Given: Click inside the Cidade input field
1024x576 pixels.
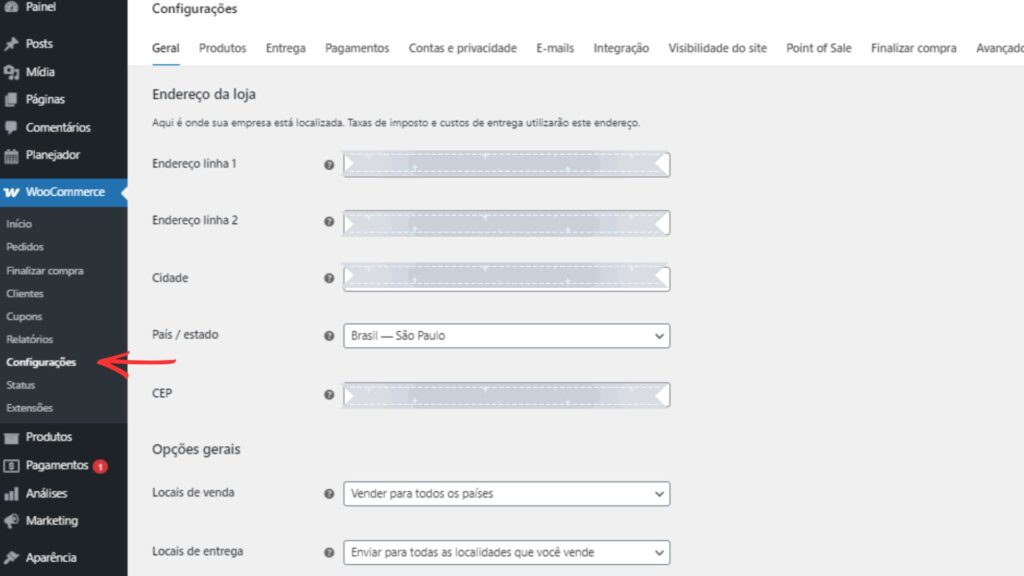Looking at the screenshot, I should pos(506,277).
